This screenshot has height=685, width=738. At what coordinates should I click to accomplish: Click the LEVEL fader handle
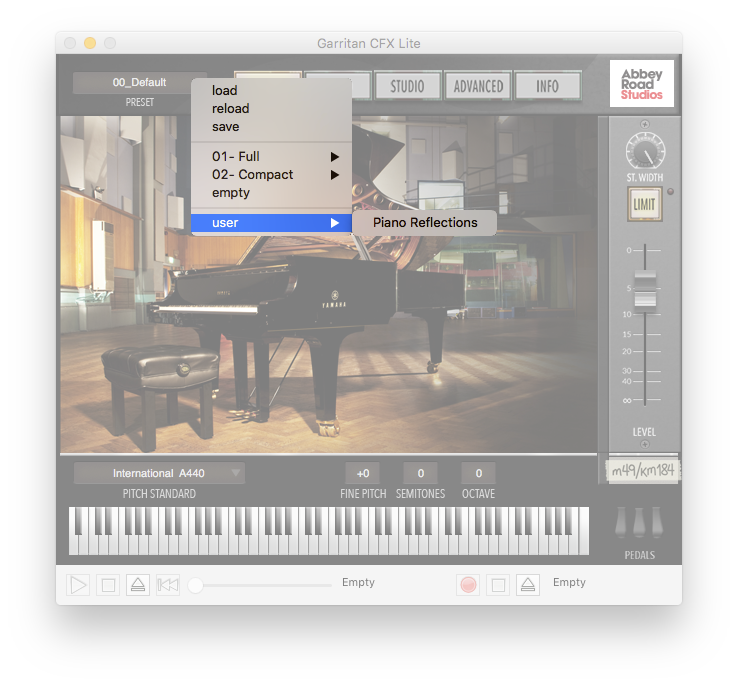pos(645,290)
